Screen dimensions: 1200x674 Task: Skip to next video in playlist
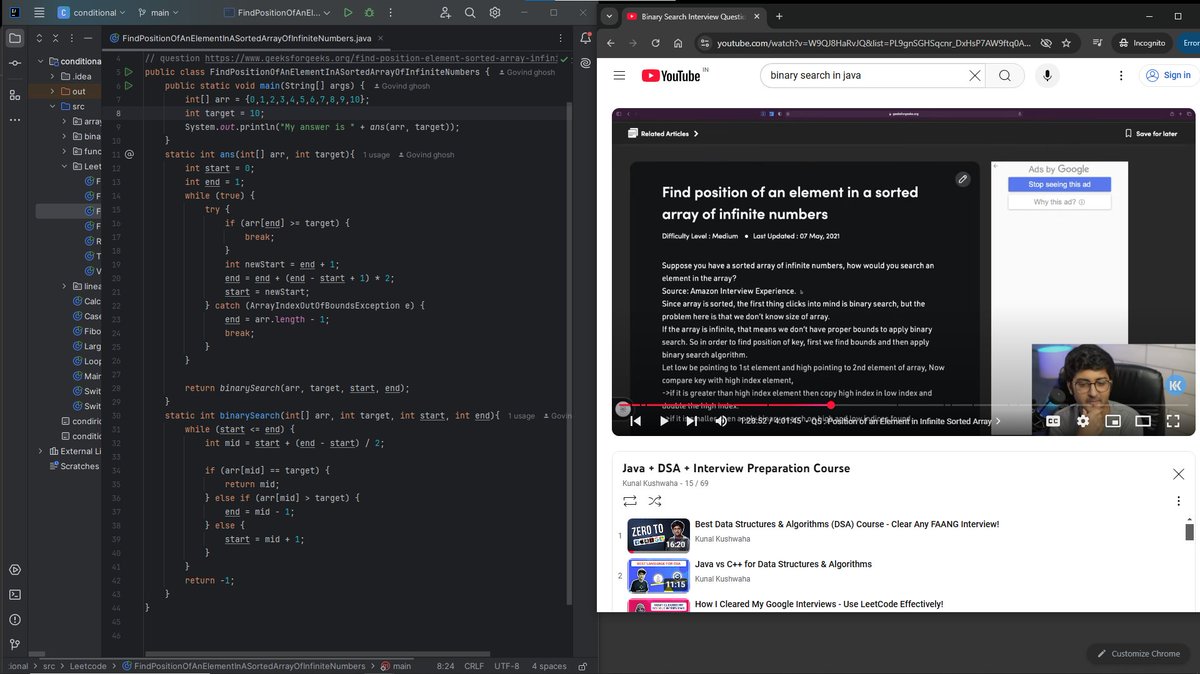click(x=691, y=421)
